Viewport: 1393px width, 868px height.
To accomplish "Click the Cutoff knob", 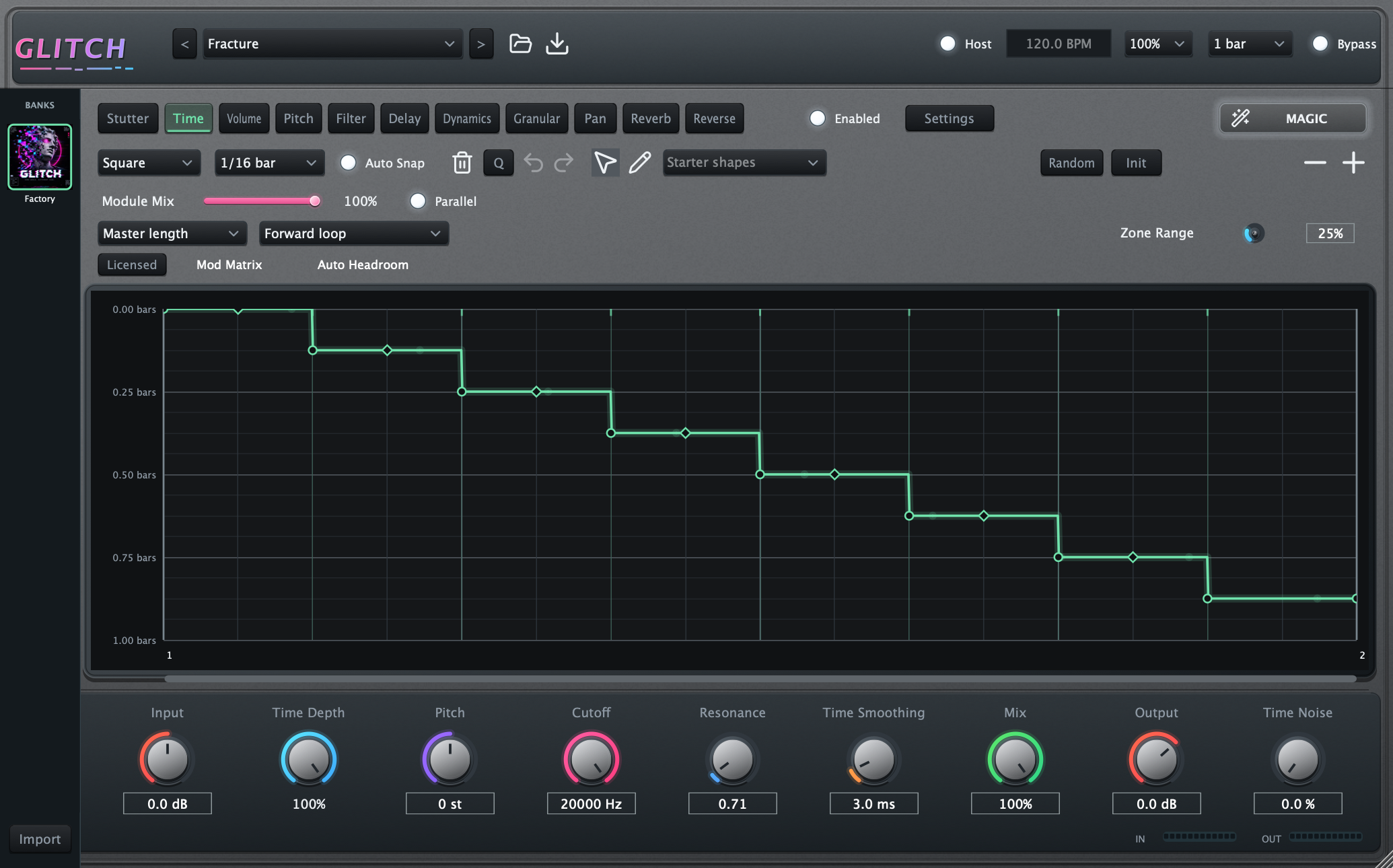I will click(x=592, y=760).
